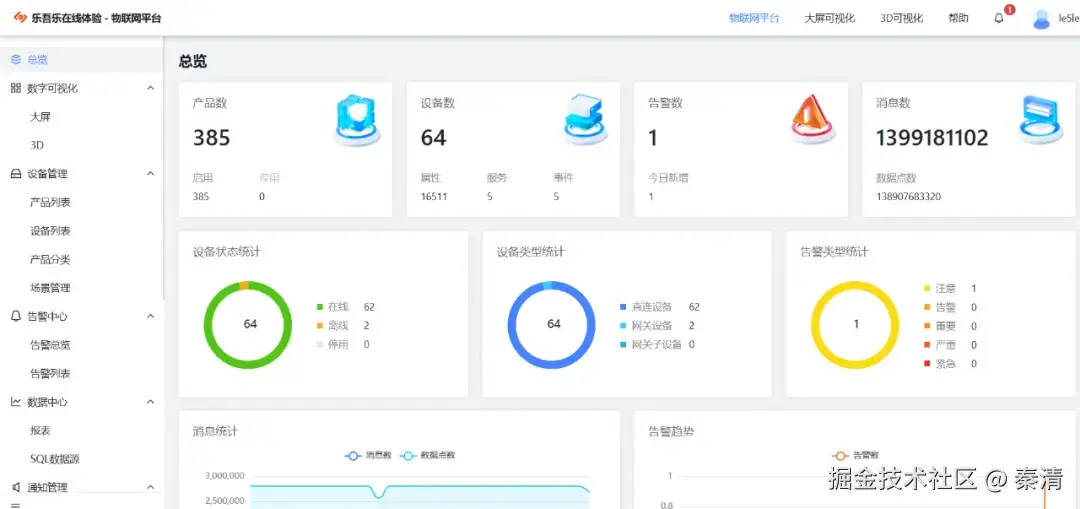Image resolution: width=1080 pixels, height=509 pixels.
Task: Toggle the 离线 legend entry
Action: click(x=333, y=326)
